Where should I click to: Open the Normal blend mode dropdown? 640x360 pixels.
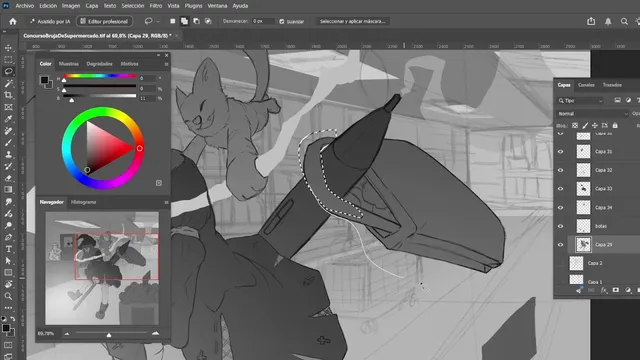592,113
